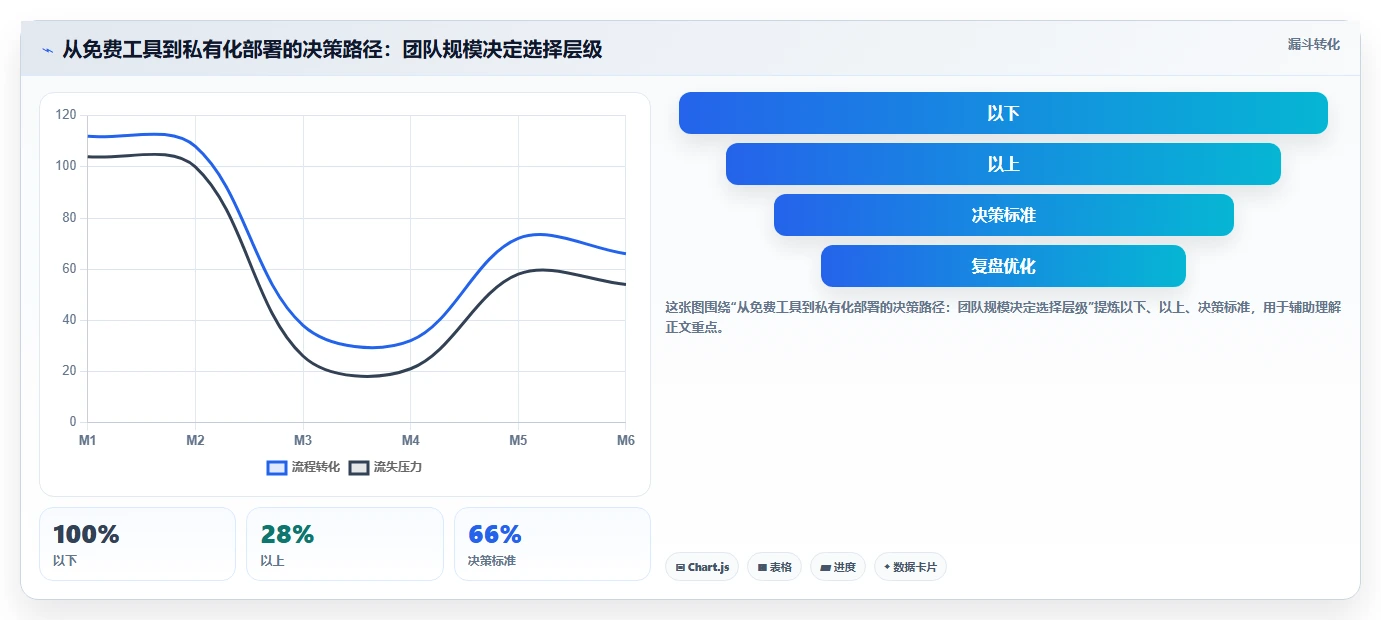Click the 60 y-axis value

(x=69, y=269)
